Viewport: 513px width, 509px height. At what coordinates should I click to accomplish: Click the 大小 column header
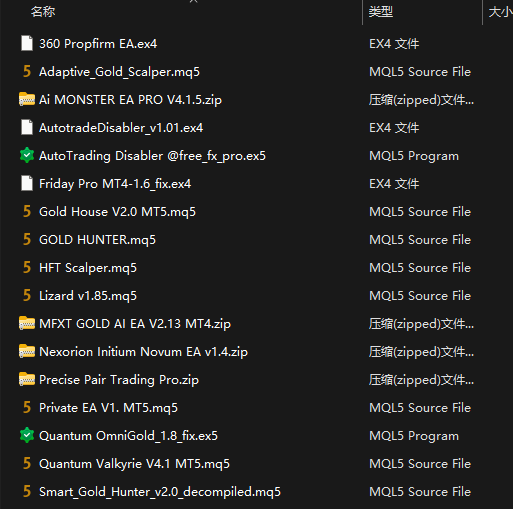500,12
